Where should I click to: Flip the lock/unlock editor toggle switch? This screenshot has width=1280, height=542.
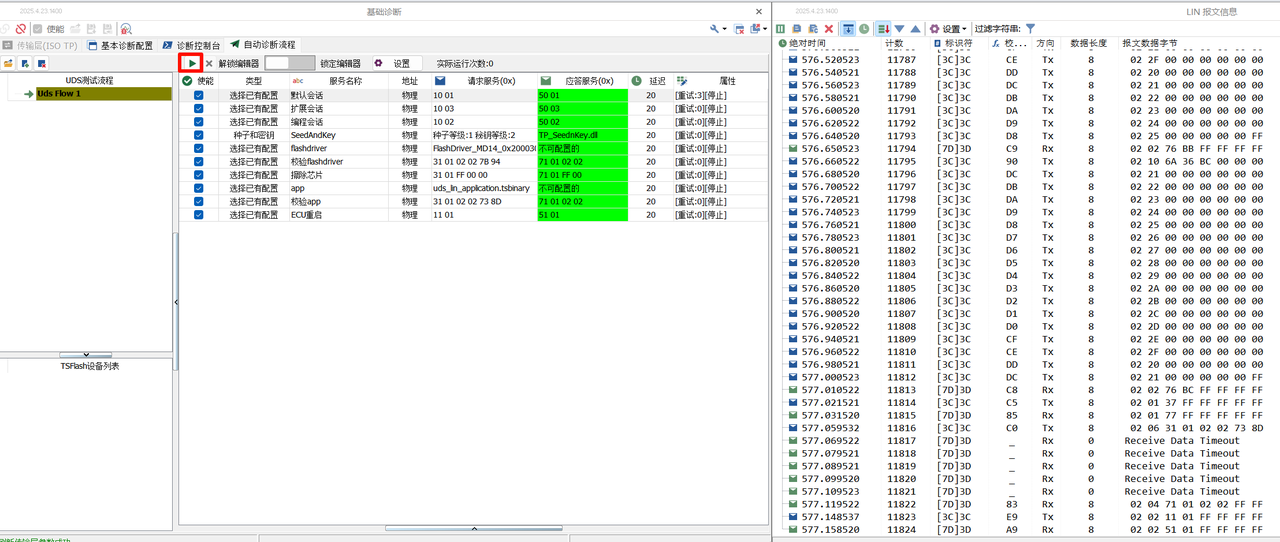click(x=289, y=63)
